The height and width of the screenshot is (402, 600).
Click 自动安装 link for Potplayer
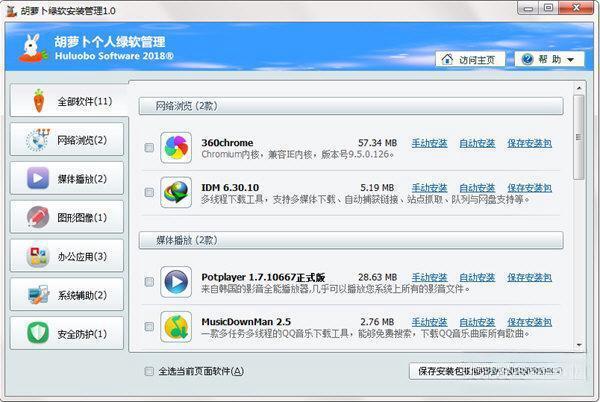477,277
